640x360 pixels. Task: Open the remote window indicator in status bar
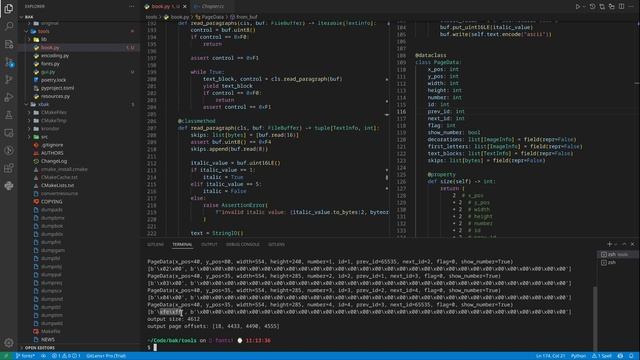click(6, 356)
